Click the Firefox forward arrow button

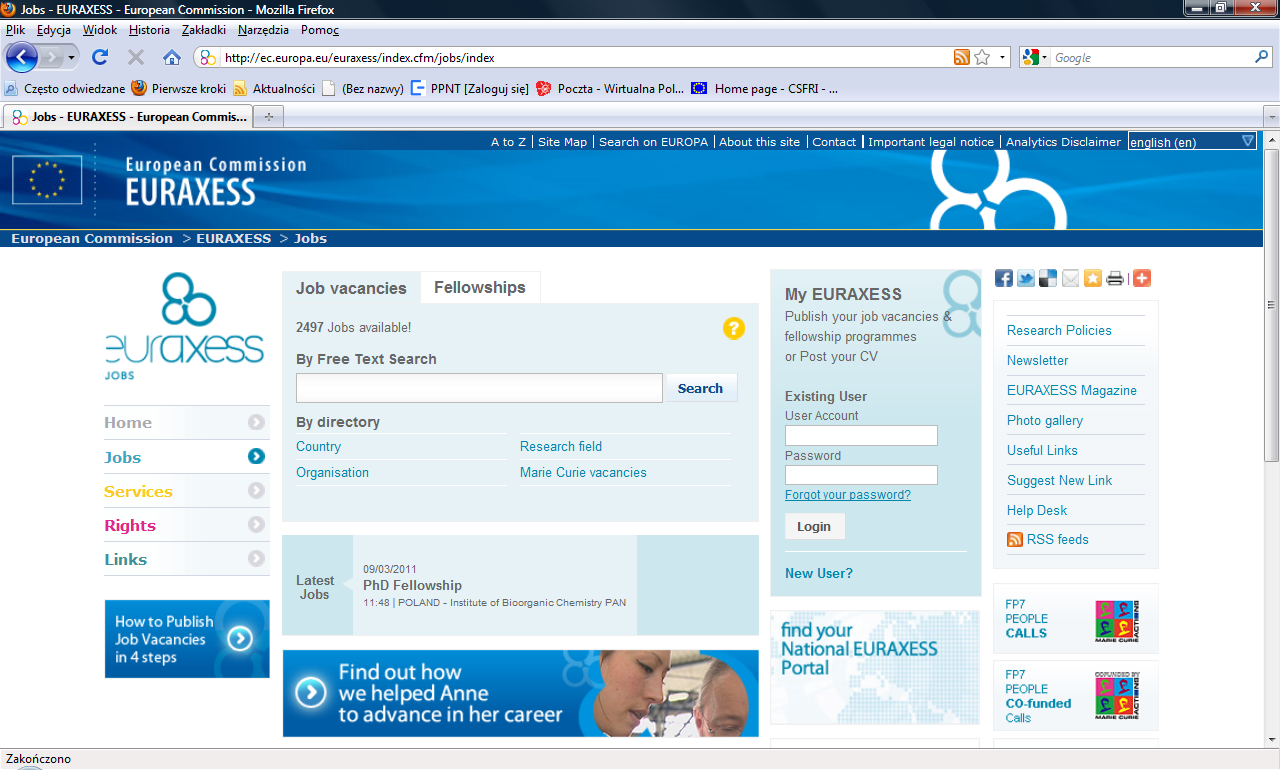point(52,57)
